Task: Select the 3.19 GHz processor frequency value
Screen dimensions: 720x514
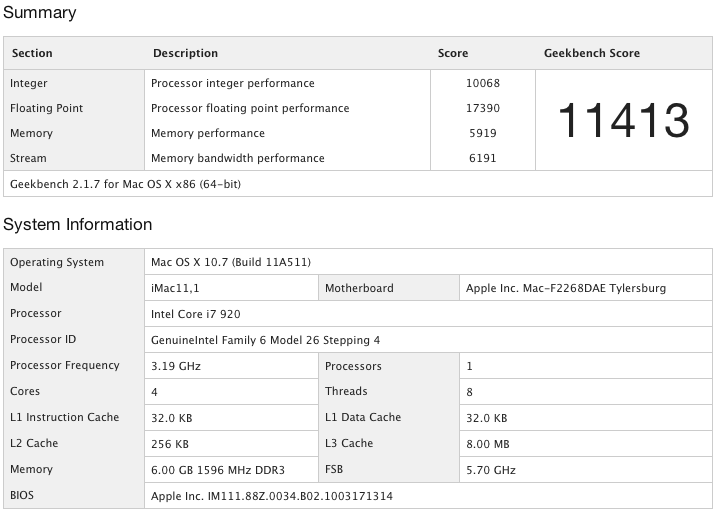Action: click(176, 366)
